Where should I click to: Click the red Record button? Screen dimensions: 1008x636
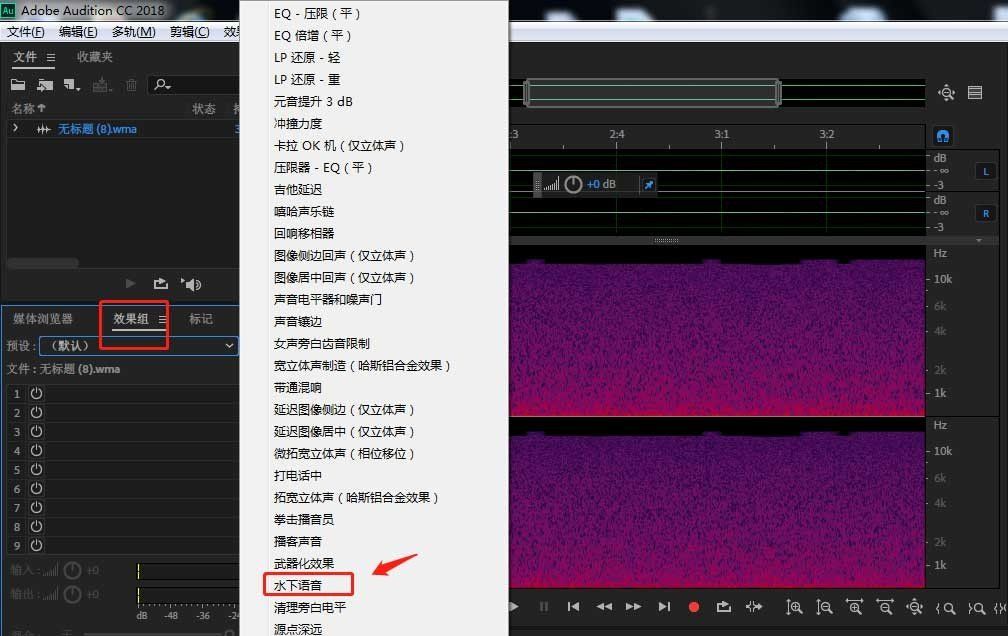pos(694,606)
